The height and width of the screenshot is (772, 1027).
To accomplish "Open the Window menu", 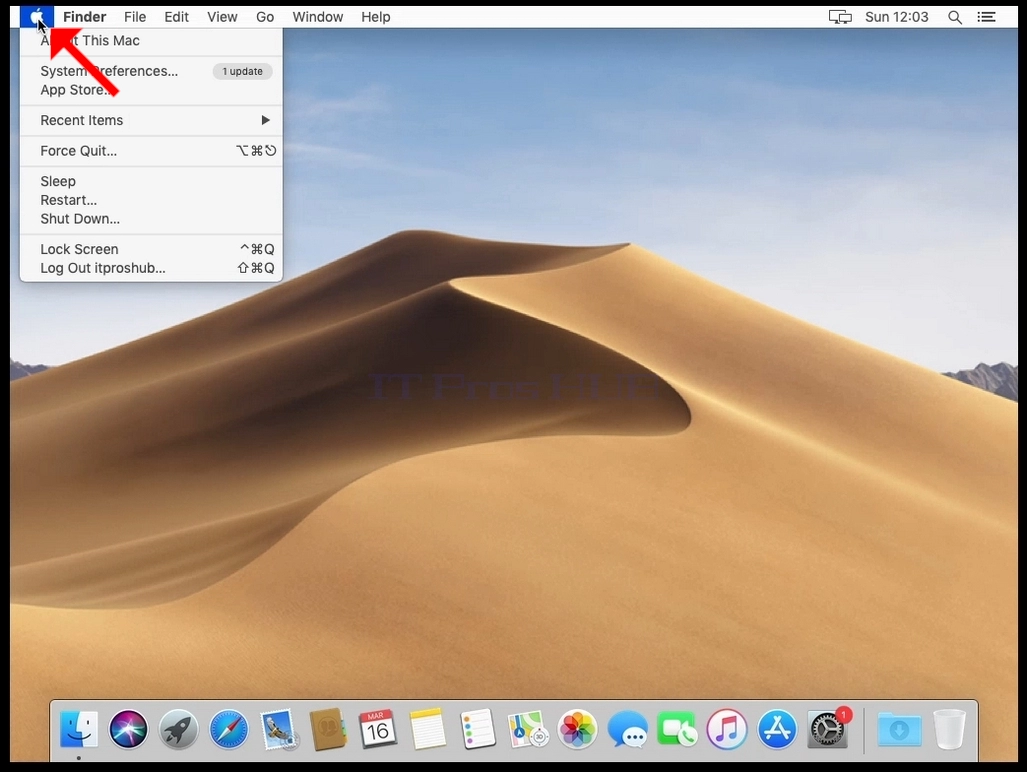I will [318, 17].
